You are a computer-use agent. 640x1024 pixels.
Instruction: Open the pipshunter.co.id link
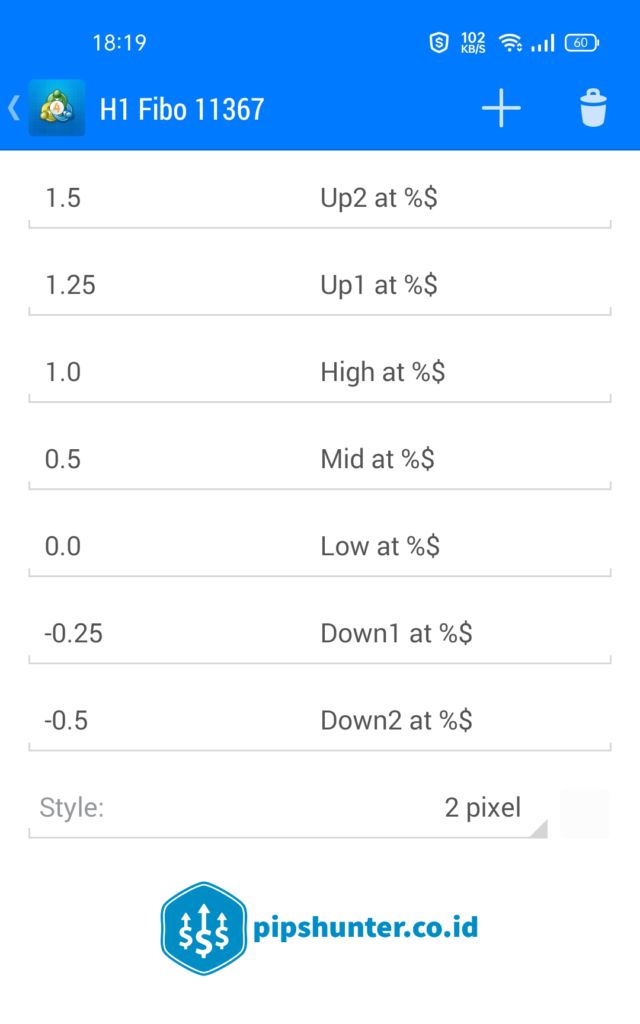pyautogui.click(x=367, y=928)
